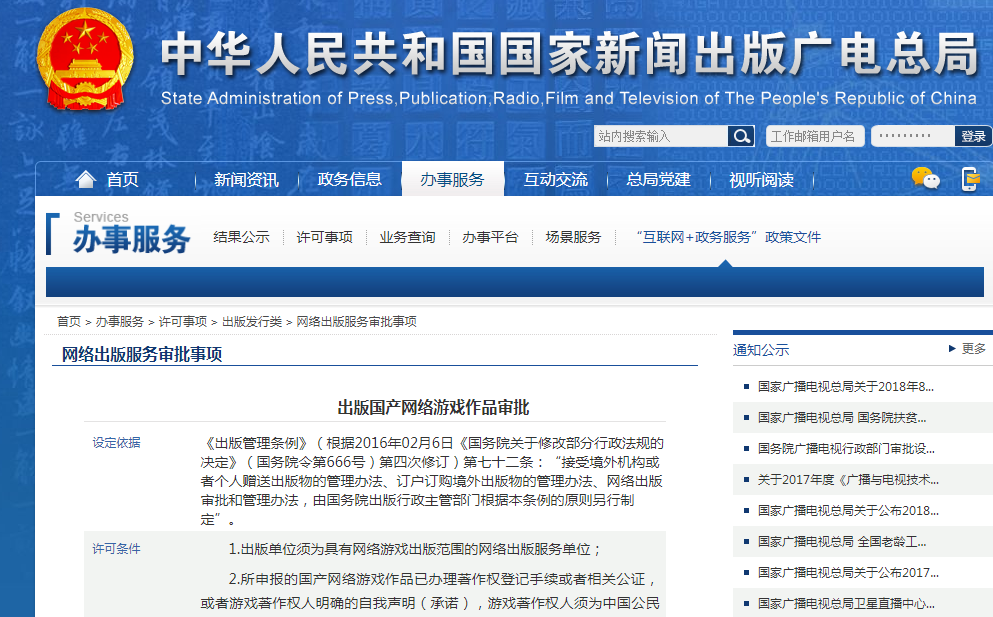Focus the 工作邮箱用户名 input box
This screenshot has width=993, height=617.
coord(814,136)
